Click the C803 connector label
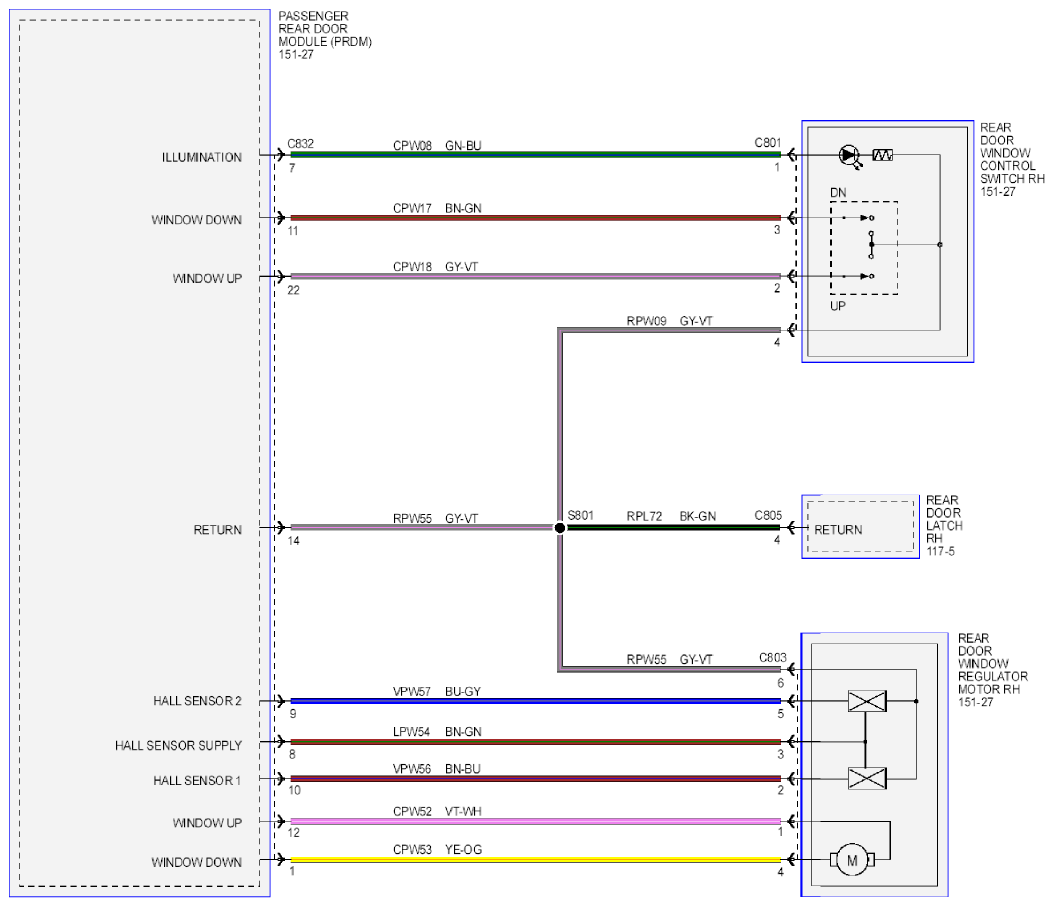1054x907 pixels. (x=772, y=658)
